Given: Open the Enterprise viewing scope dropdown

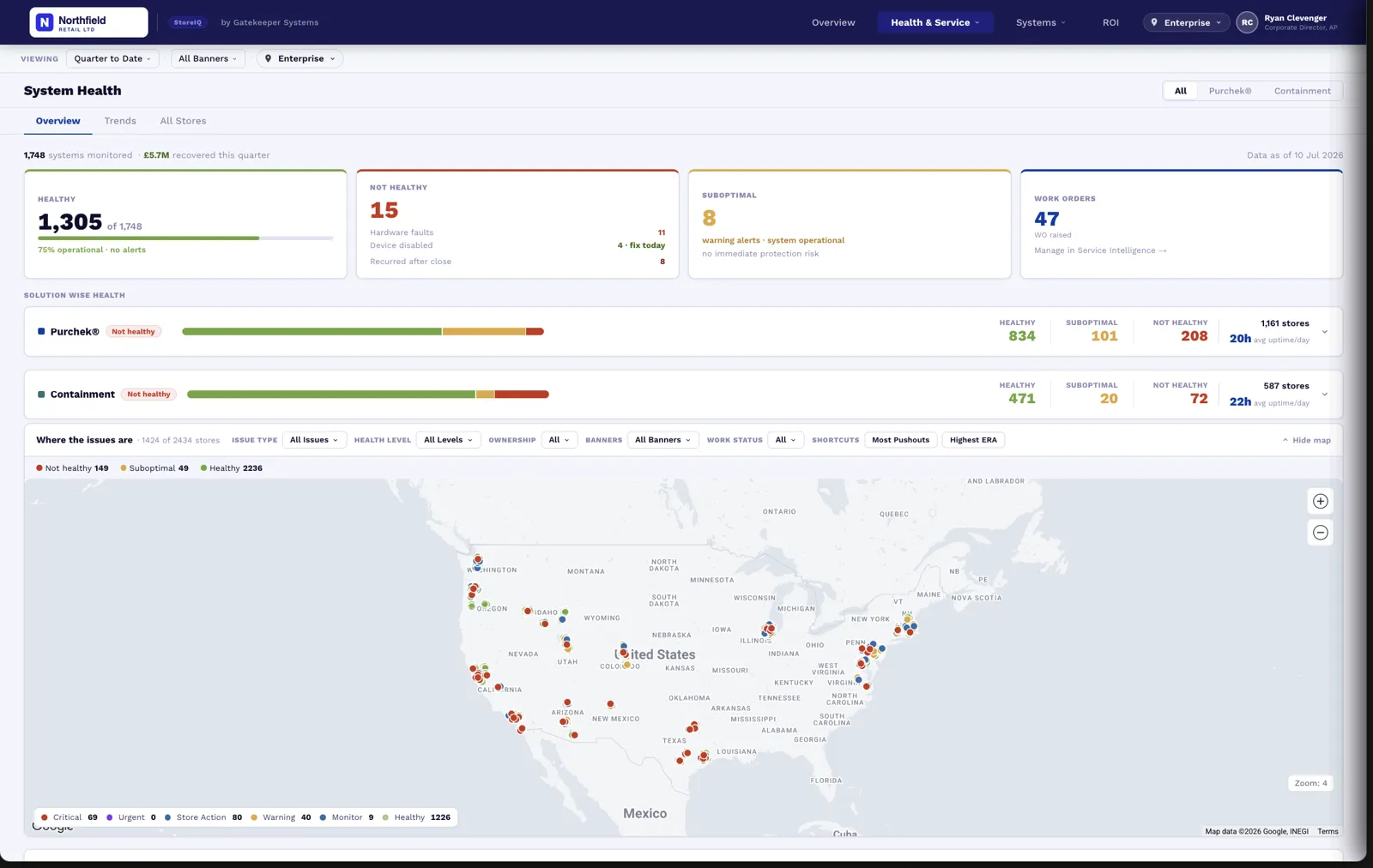Looking at the screenshot, I should 299,58.
